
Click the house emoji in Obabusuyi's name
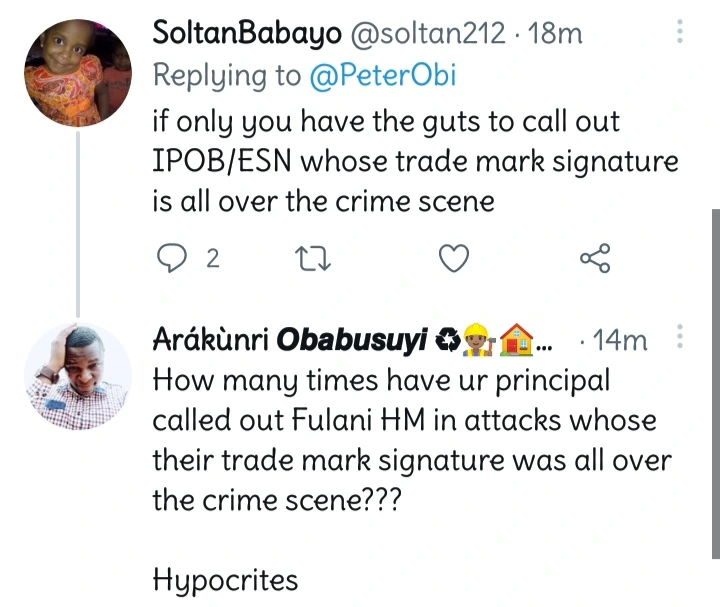click(x=516, y=341)
